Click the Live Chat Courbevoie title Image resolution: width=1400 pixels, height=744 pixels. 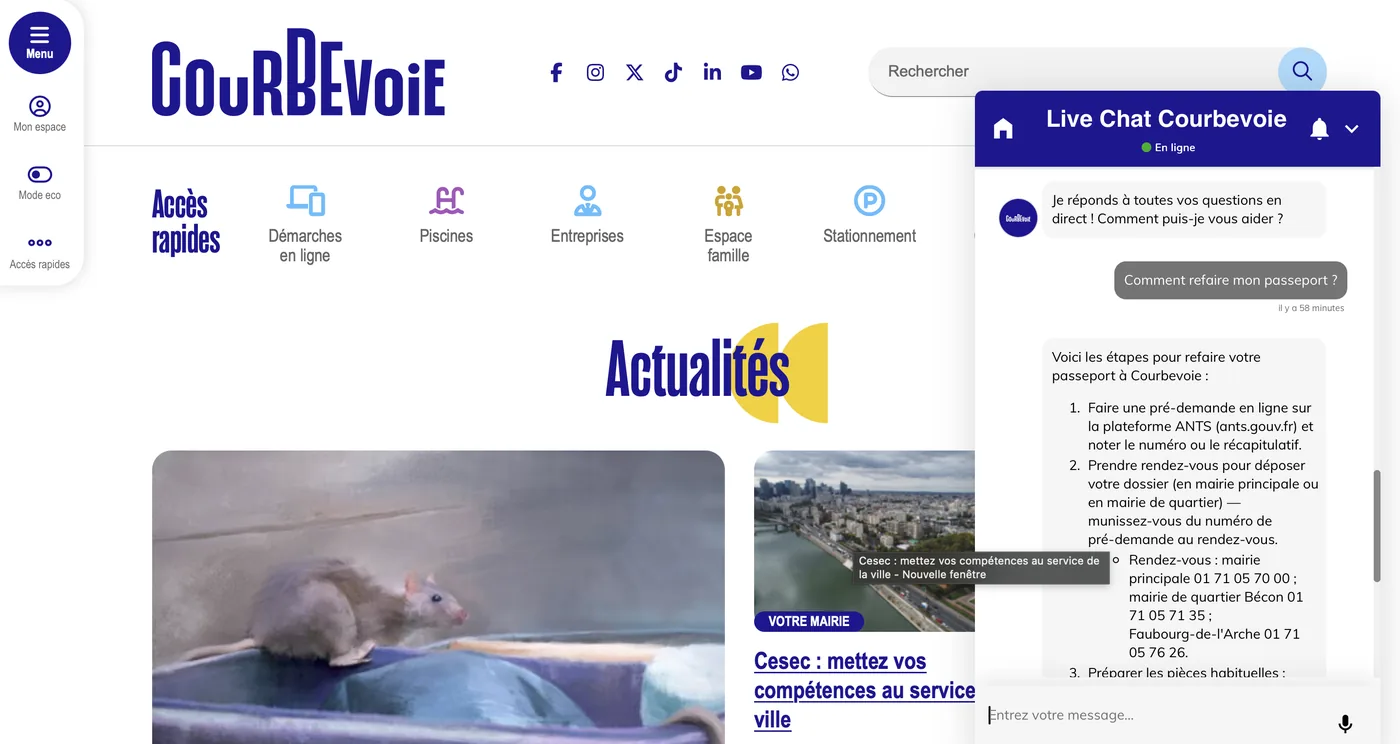[1166, 119]
